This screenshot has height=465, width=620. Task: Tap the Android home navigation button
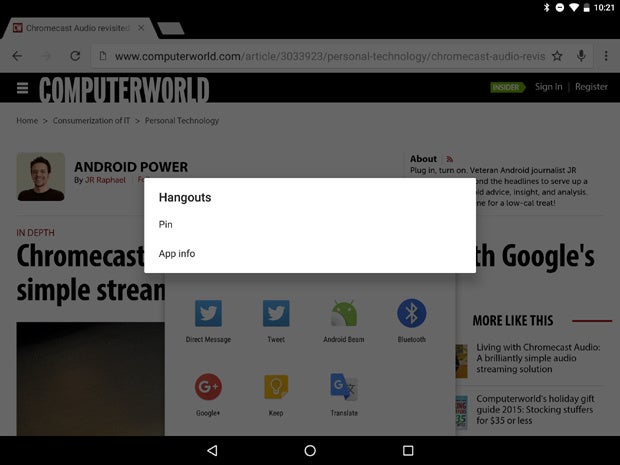[310, 450]
